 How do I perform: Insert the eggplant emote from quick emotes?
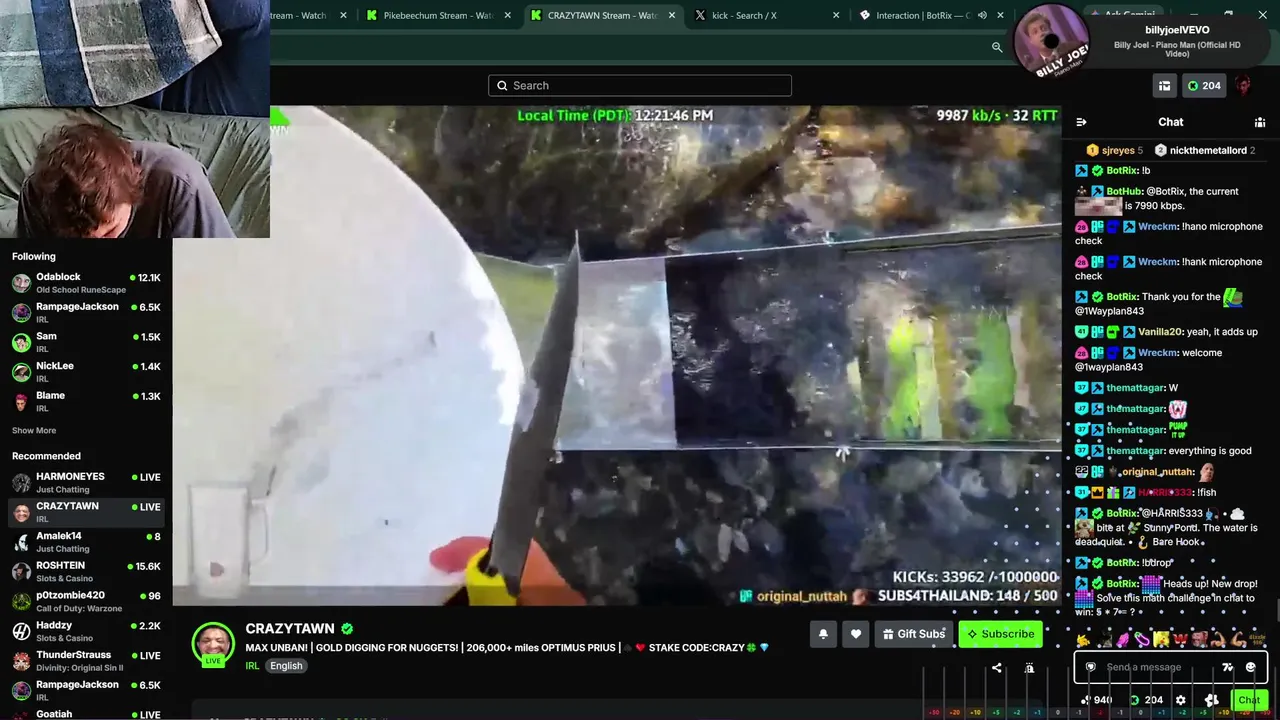tap(1141, 638)
